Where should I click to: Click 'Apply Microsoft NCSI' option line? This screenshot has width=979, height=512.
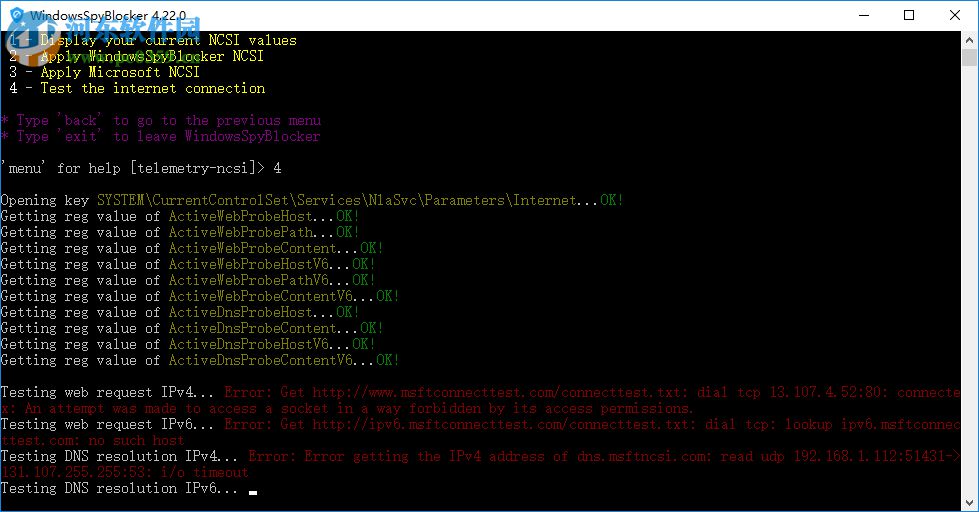click(104, 72)
